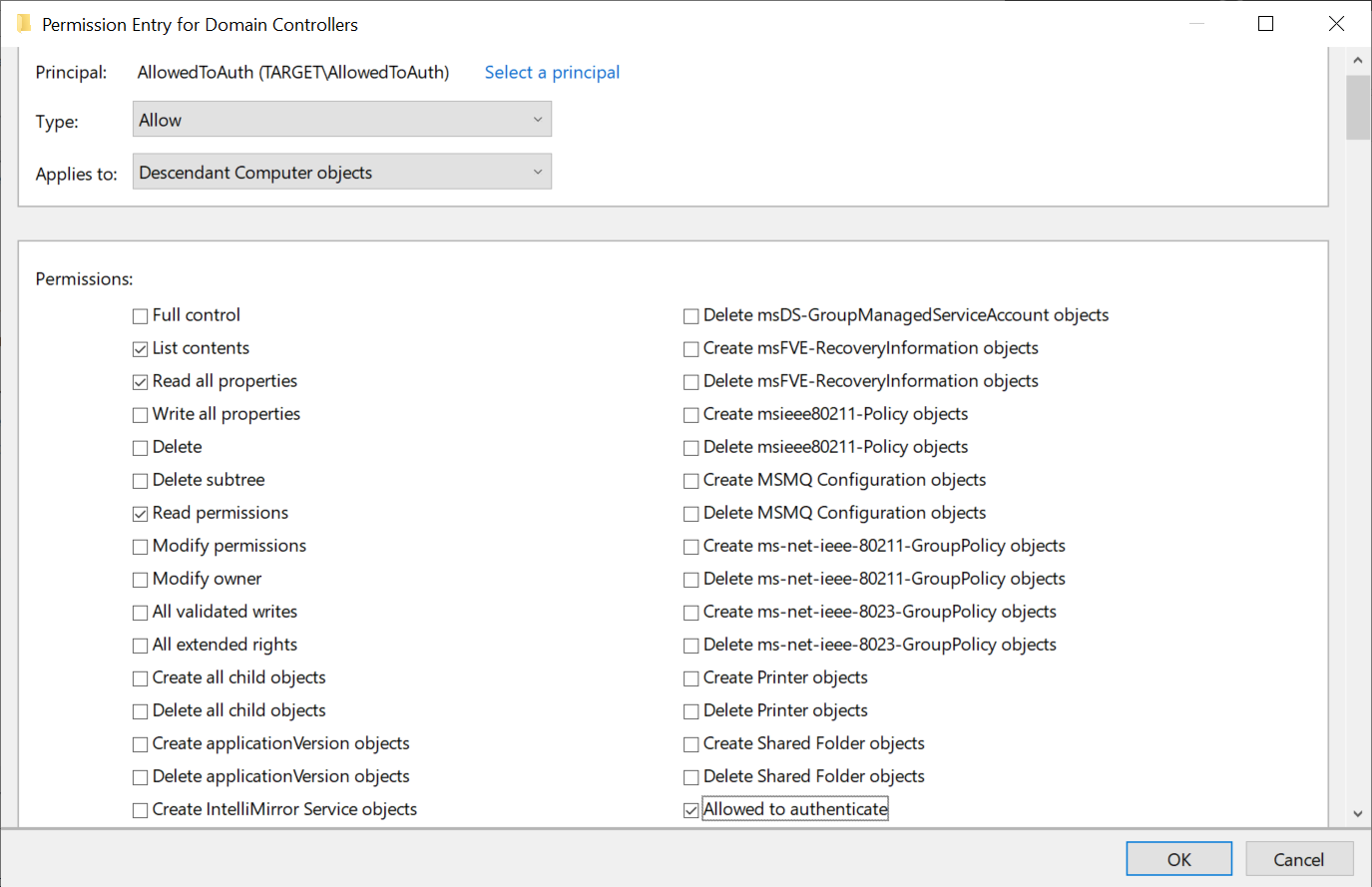The image size is (1372, 887).
Task: Enable Create all child objects
Action: point(141,678)
